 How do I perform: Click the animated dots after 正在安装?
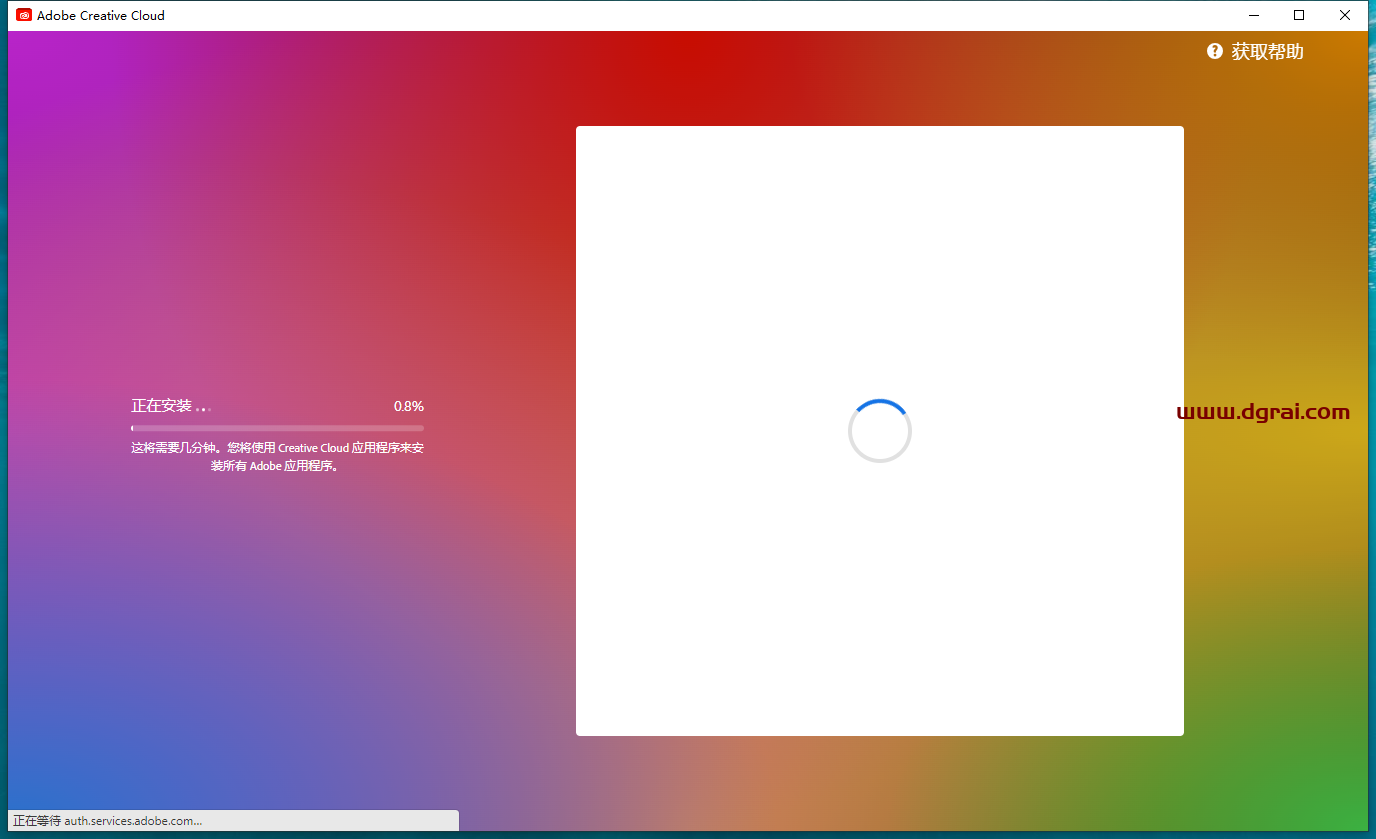(203, 408)
